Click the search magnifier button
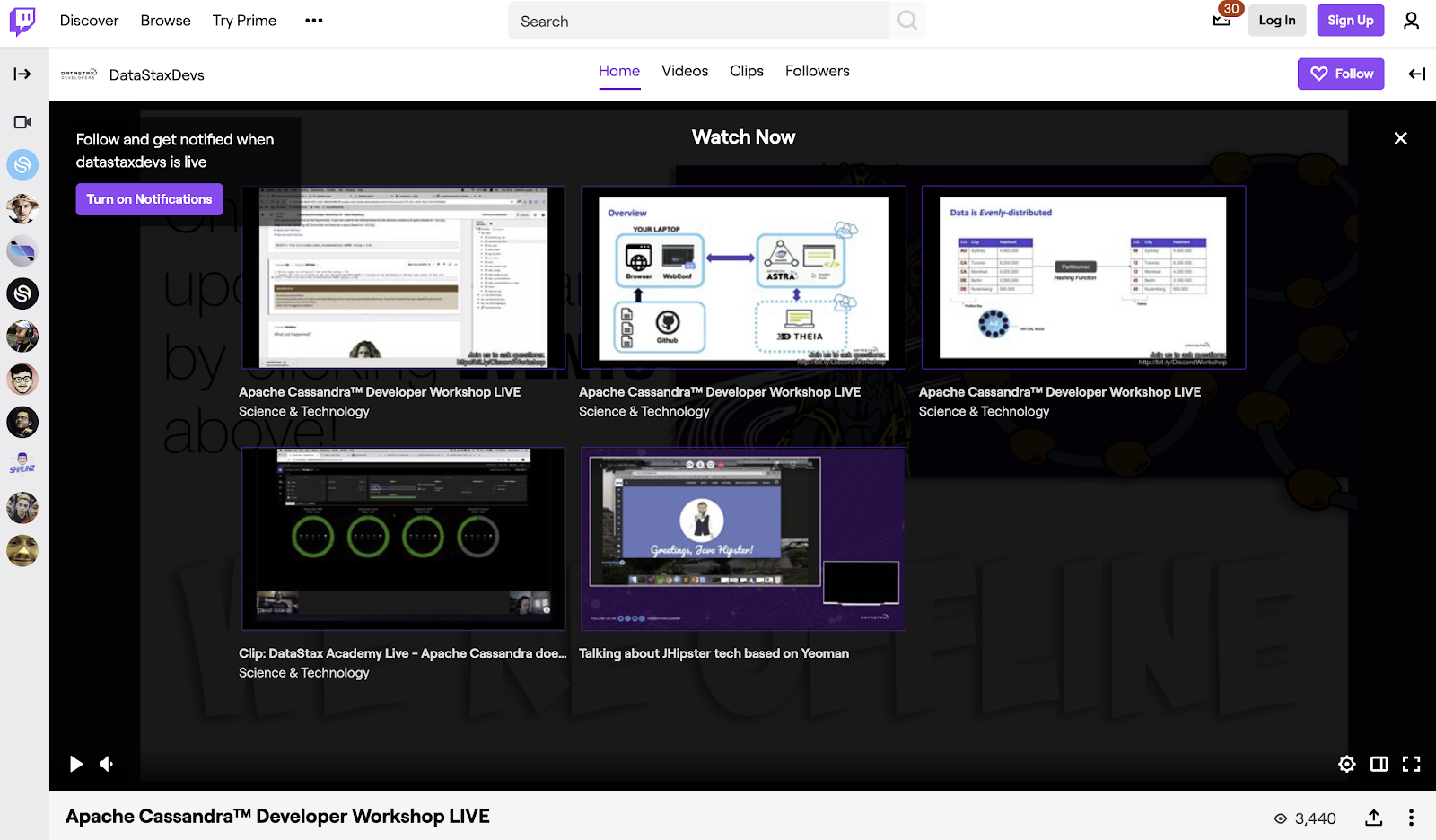 [x=907, y=21]
